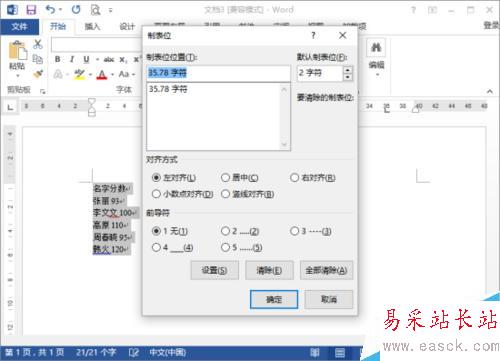Click the proofing book icon in status bar
Screen dimensions: 500x361
[x=134, y=352]
